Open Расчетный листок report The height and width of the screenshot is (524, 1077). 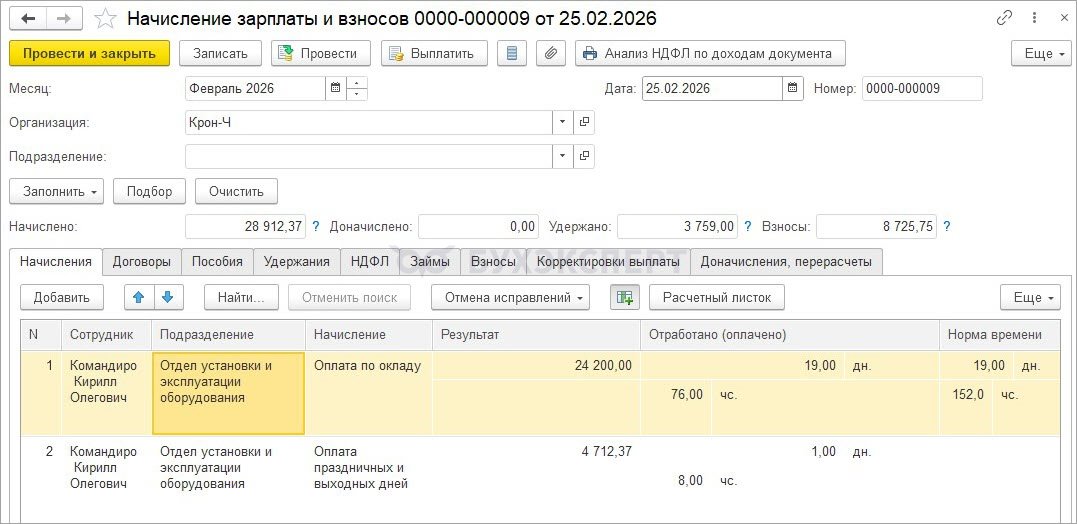[x=716, y=297]
